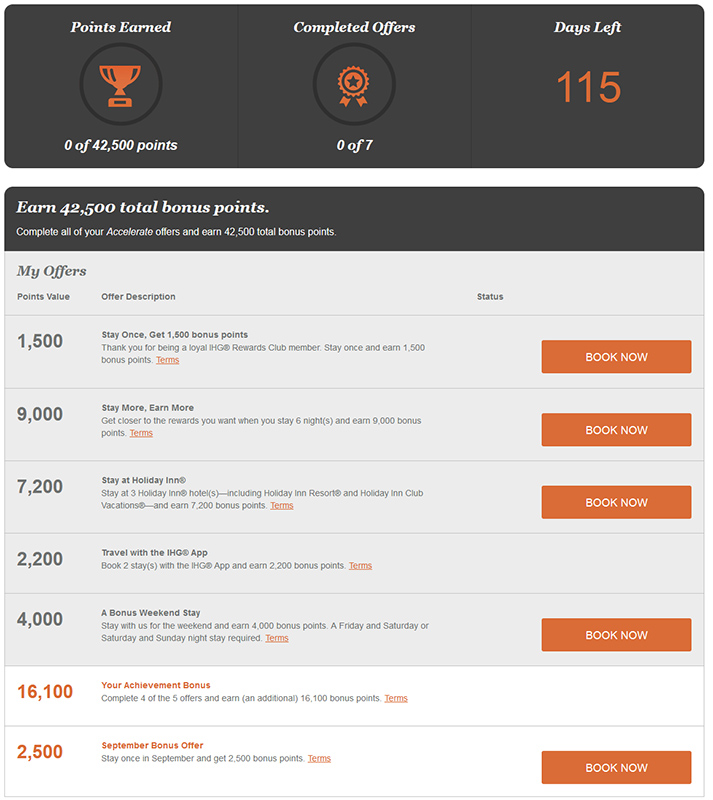Open Terms for Travel with the IHG App
Screen dimensions: 713x800
(362, 568)
